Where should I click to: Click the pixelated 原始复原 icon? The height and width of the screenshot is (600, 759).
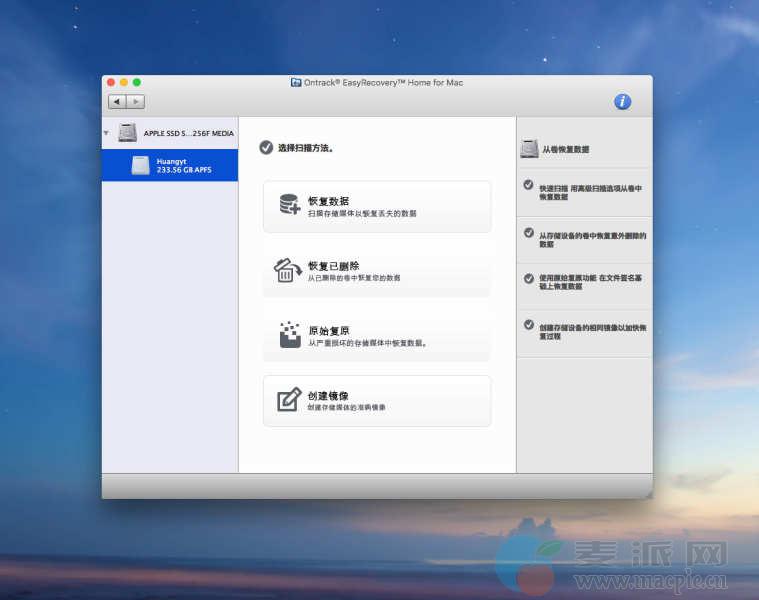tap(289, 335)
